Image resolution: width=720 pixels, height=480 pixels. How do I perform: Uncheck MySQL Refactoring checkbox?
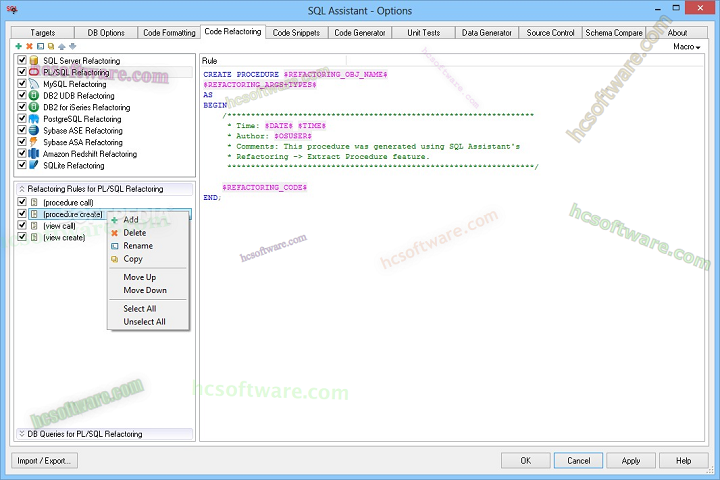(22, 84)
